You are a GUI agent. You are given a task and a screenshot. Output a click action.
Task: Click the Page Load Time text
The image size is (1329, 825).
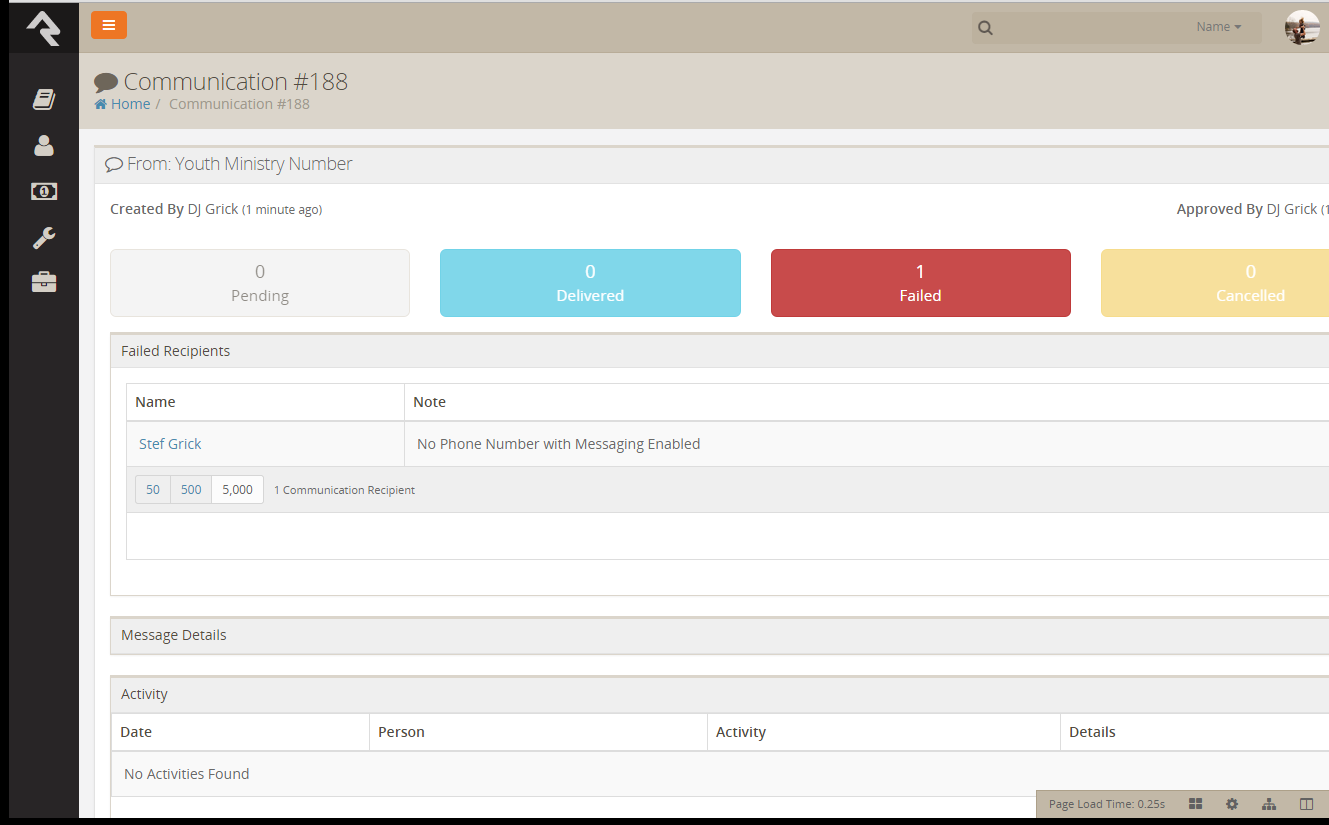click(1107, 804)
